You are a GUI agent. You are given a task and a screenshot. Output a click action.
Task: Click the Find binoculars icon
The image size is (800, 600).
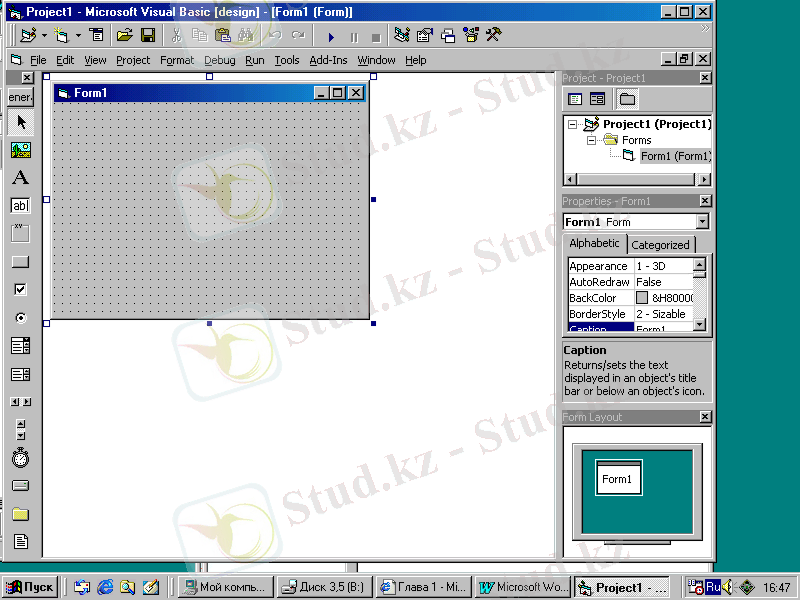click(246, 35)
